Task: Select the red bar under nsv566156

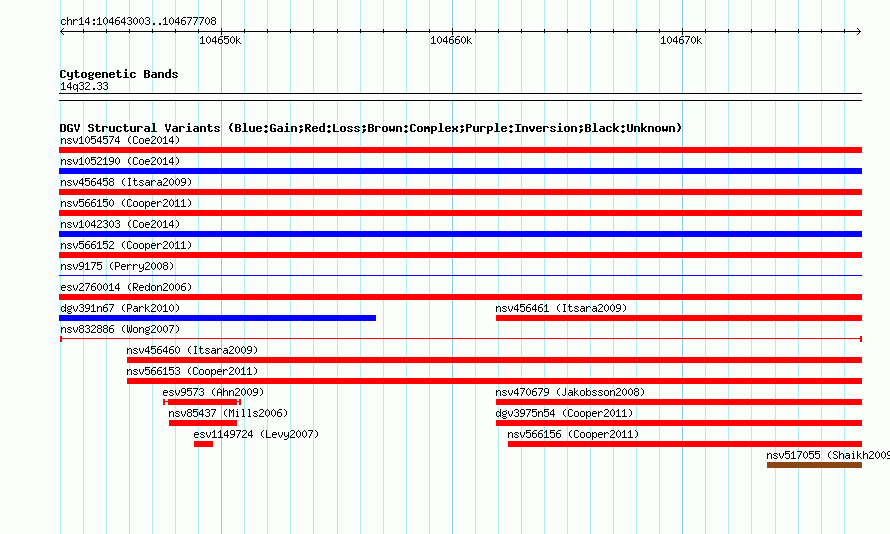Action: (x=685, y=444)
